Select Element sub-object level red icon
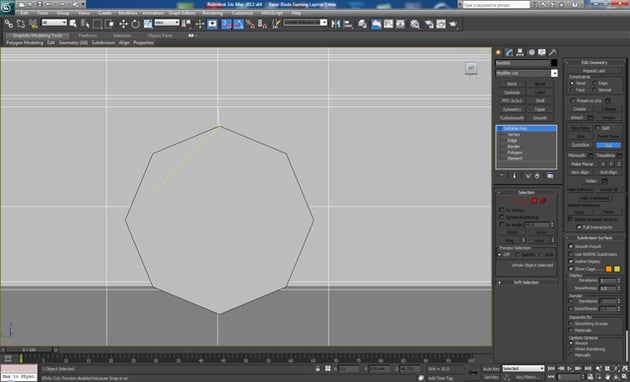Screen dimensions: 630x382 [x=543, y=200]
